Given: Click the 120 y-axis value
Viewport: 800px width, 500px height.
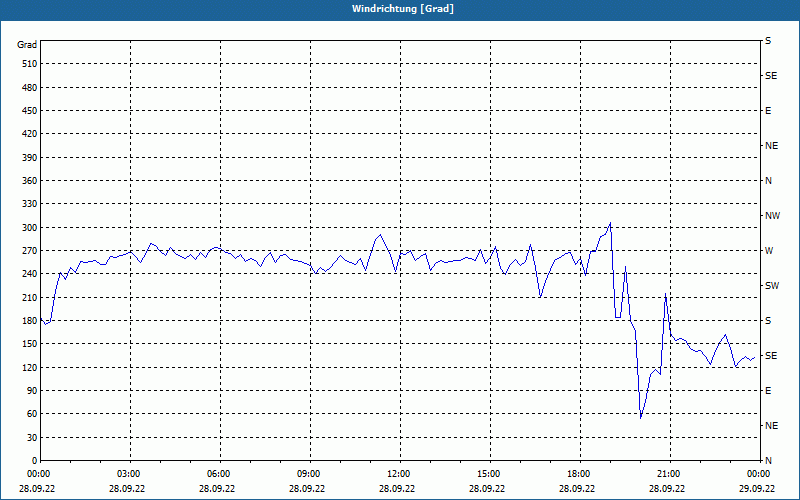Looking at the screenshot, I should (29, 367).
